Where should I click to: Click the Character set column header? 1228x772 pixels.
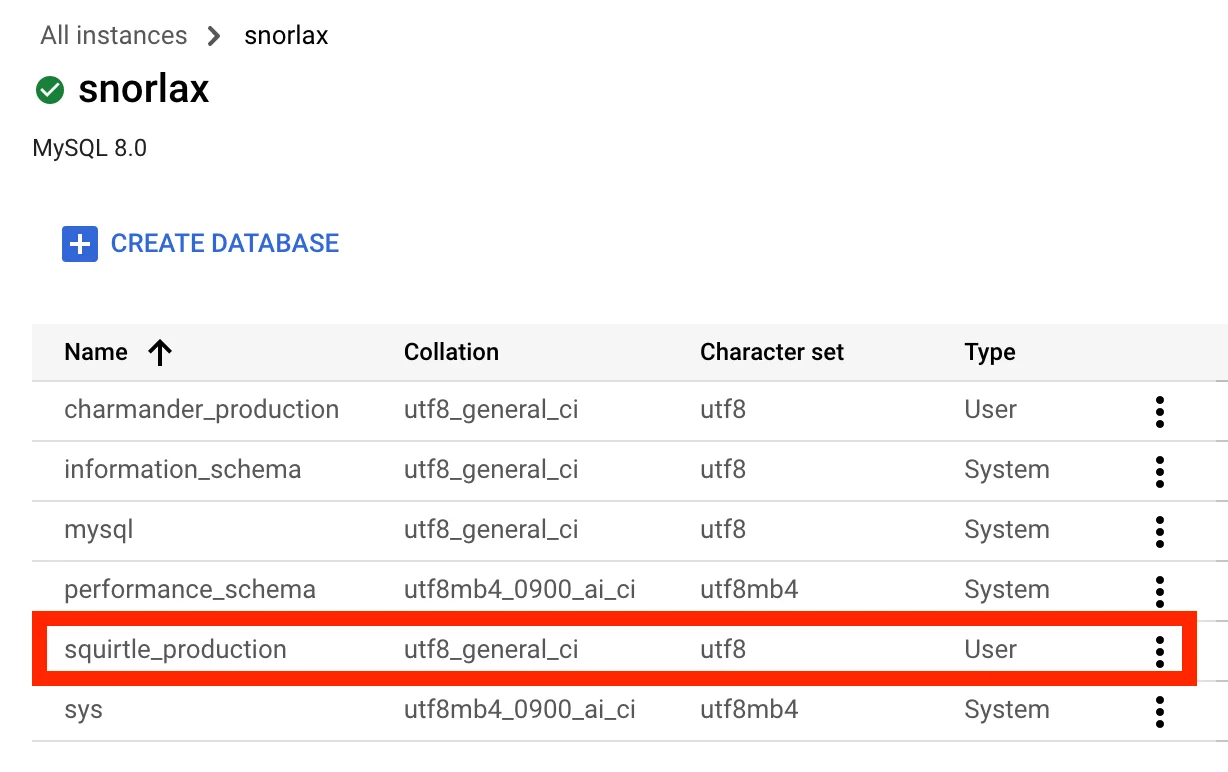772,352
